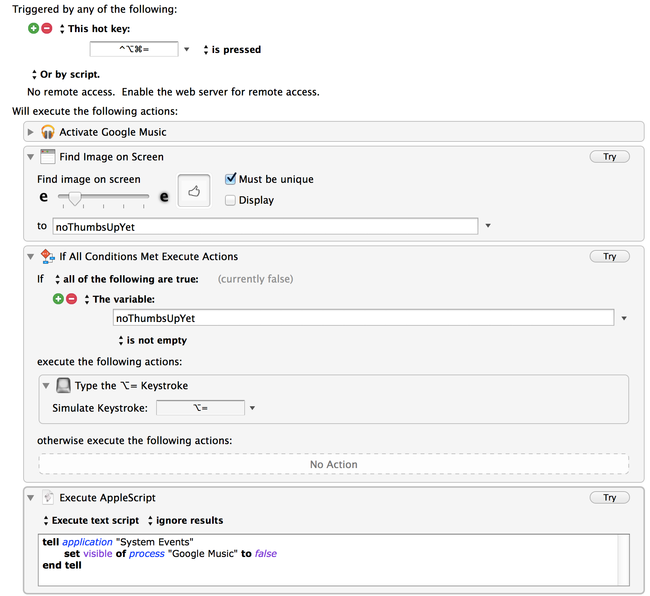Click the Execute AppleScript script icon
The height and width of the screenshot is (596, 650).
[47, 497]
